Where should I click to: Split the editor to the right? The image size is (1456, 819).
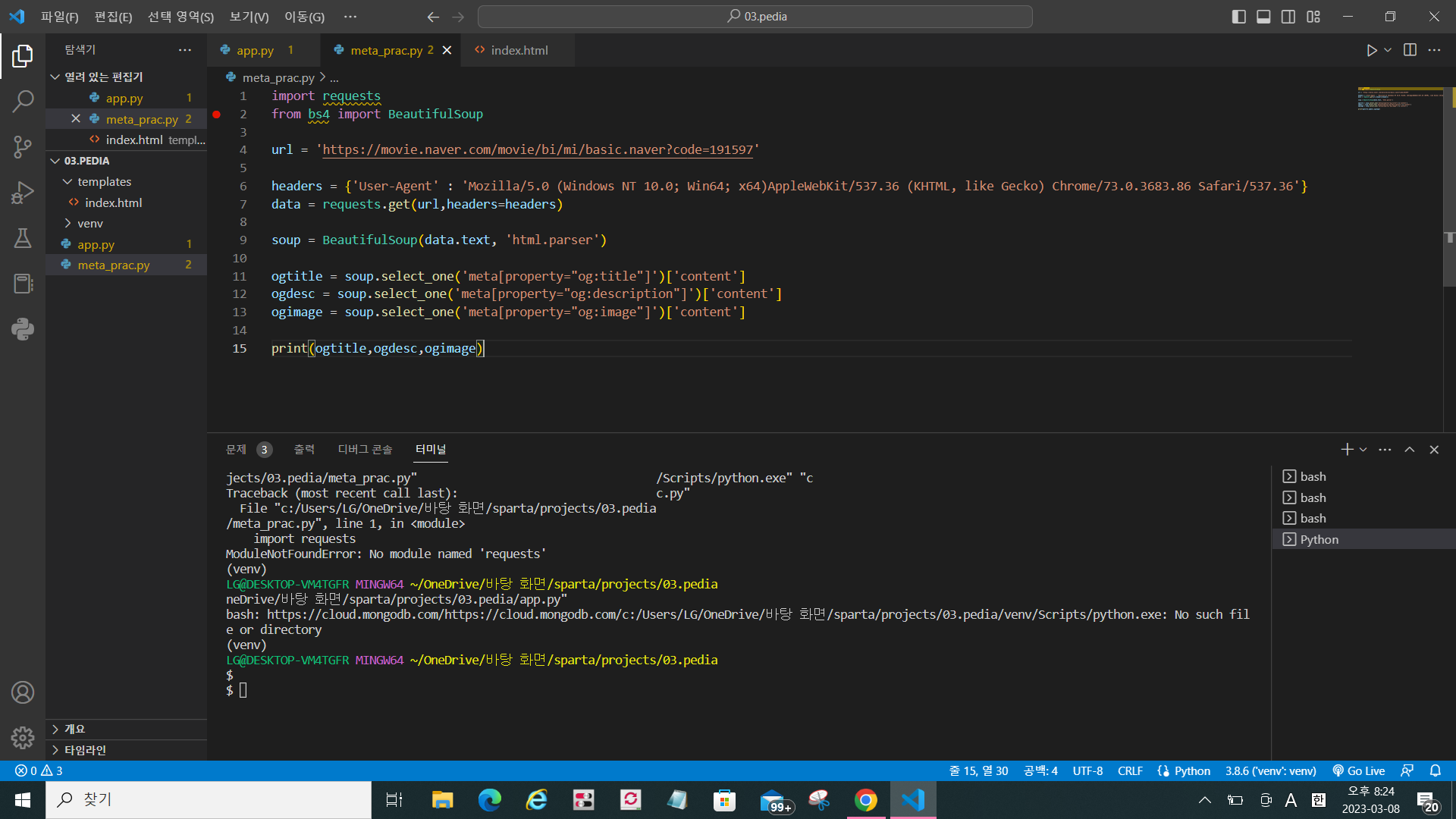[1410, 50]
